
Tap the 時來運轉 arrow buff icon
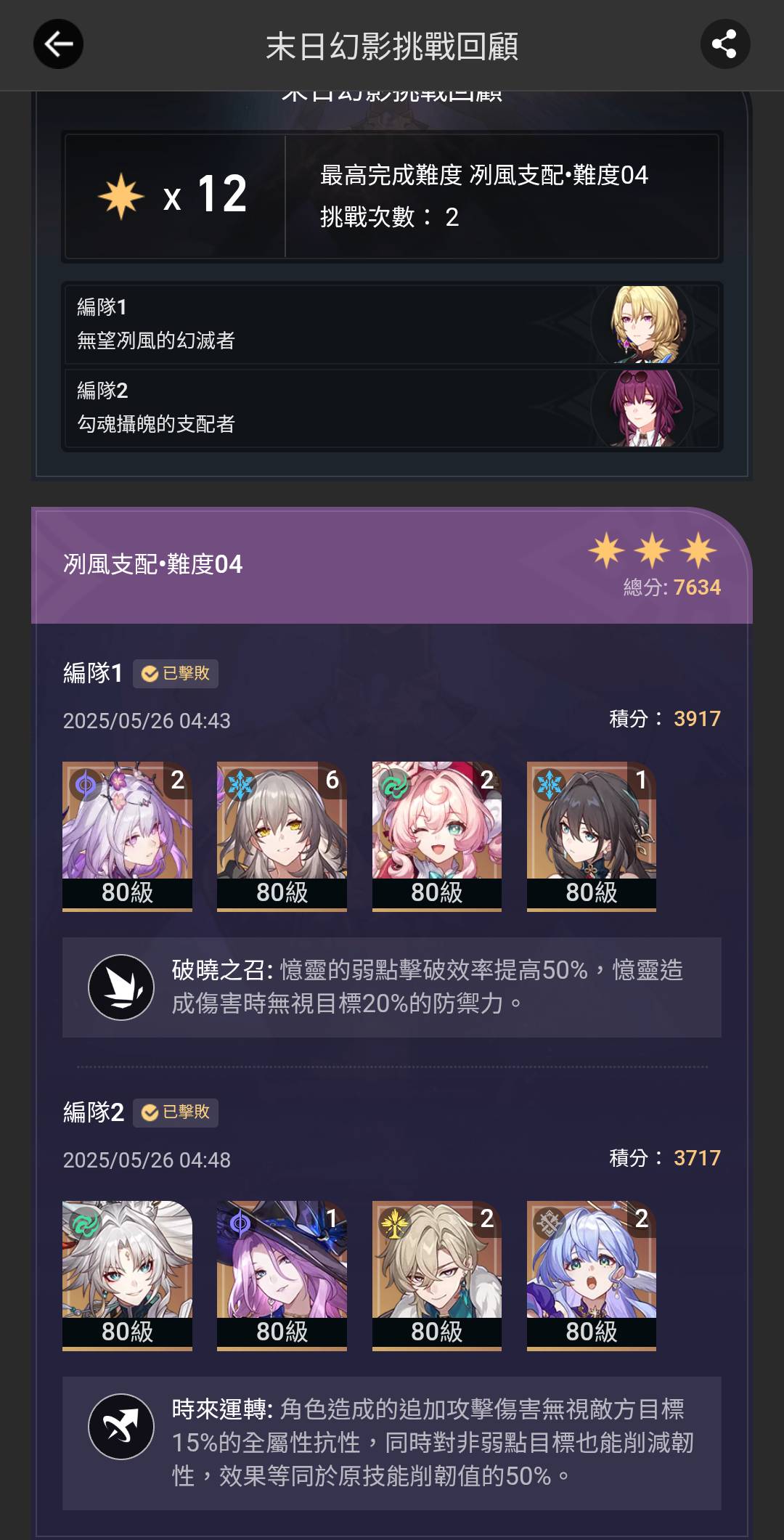(x=121, y=1427)
